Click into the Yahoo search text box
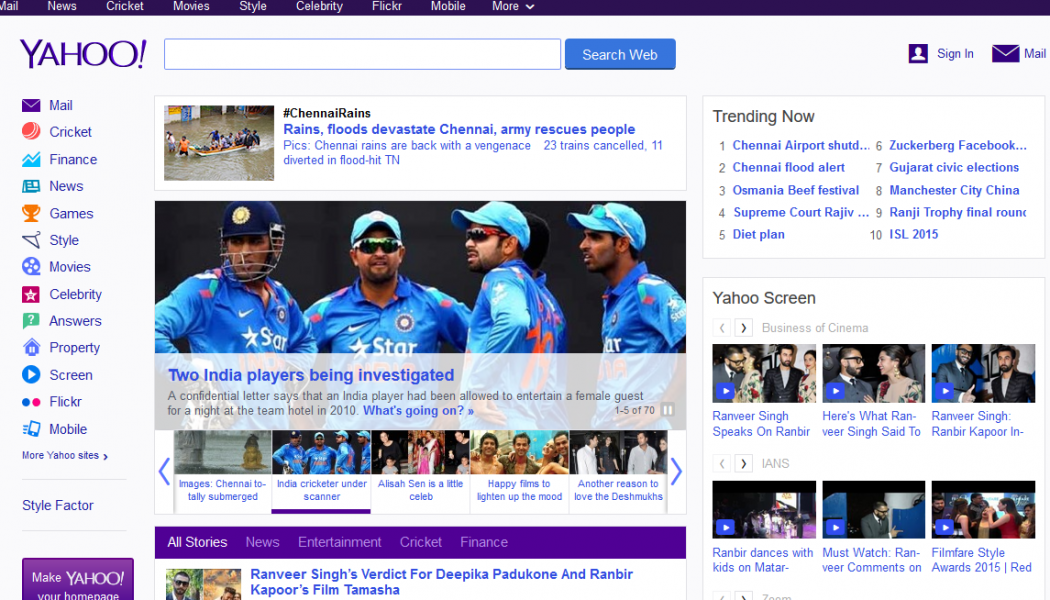This screenshot has width=1050, height=600. pos(362,54)
